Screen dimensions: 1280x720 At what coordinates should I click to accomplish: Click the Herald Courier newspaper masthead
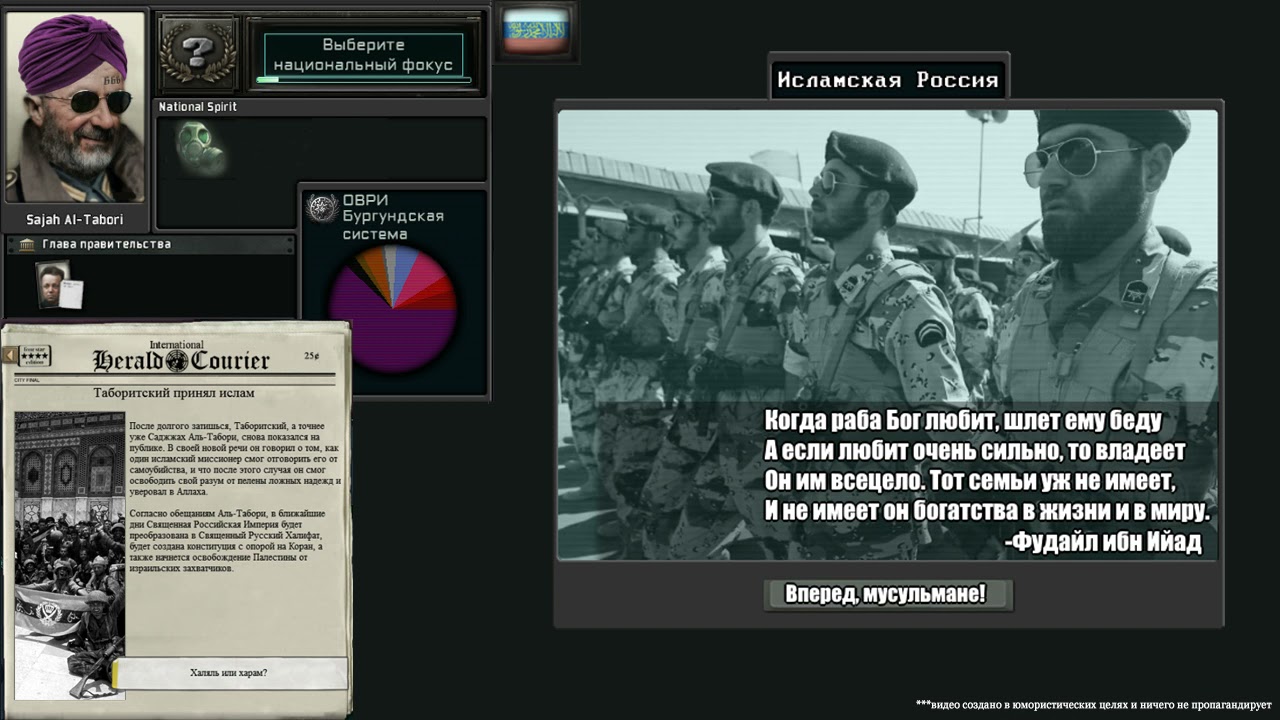[x=181, y=358]
